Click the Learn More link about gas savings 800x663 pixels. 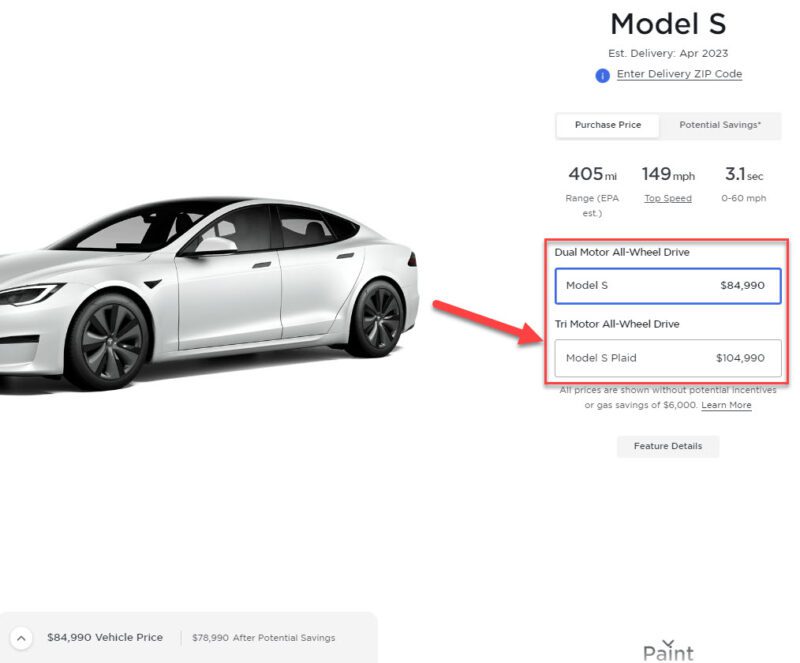(726, 405)
